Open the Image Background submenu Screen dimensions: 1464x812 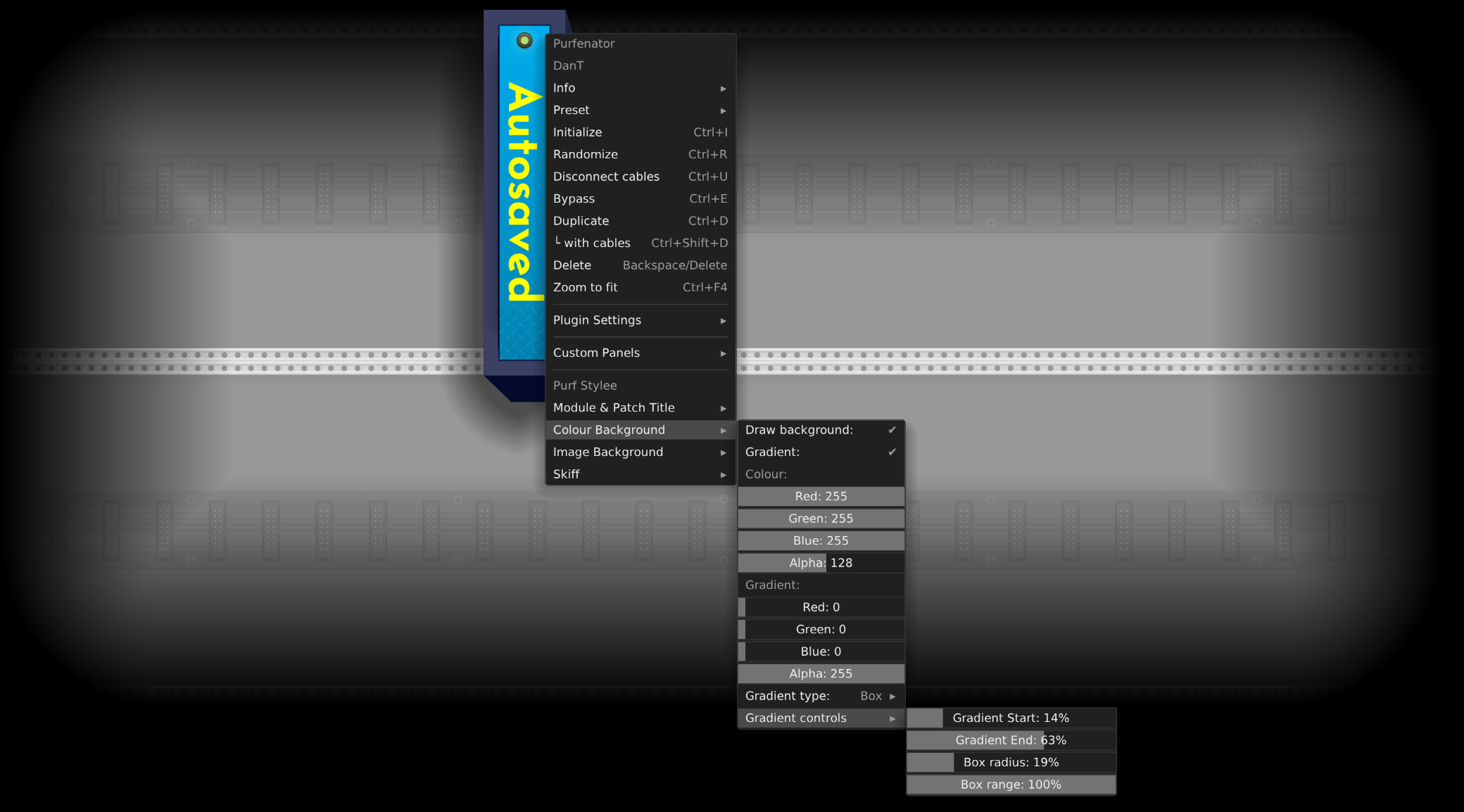point(639,452)
